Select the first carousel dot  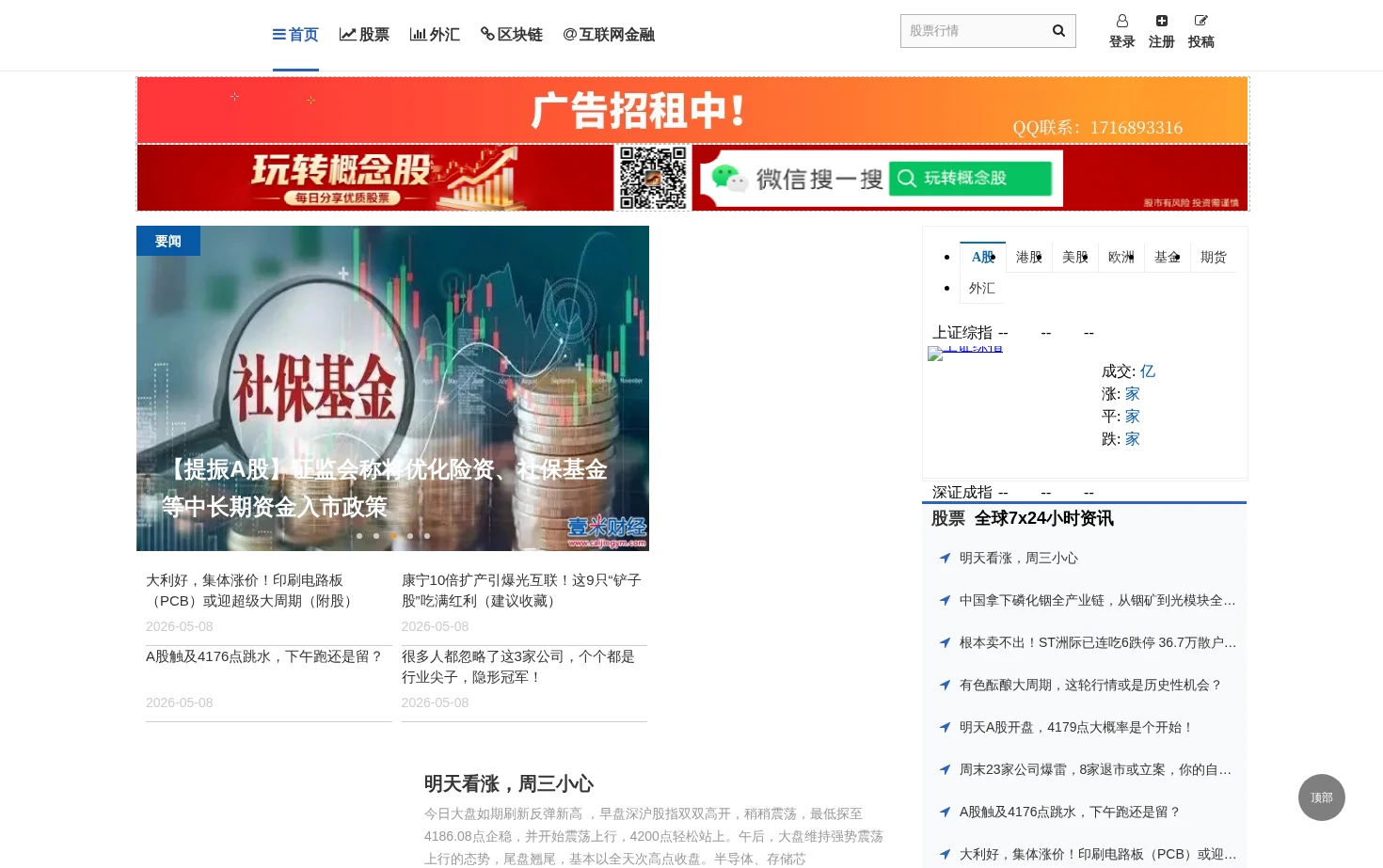[x=359, y=536]
